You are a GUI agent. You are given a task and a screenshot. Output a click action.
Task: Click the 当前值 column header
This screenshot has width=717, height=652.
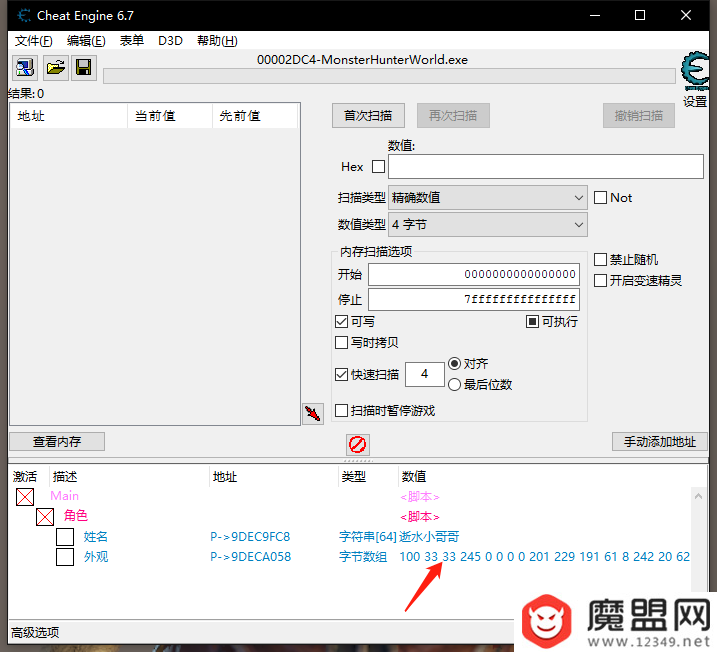point(170,116)
